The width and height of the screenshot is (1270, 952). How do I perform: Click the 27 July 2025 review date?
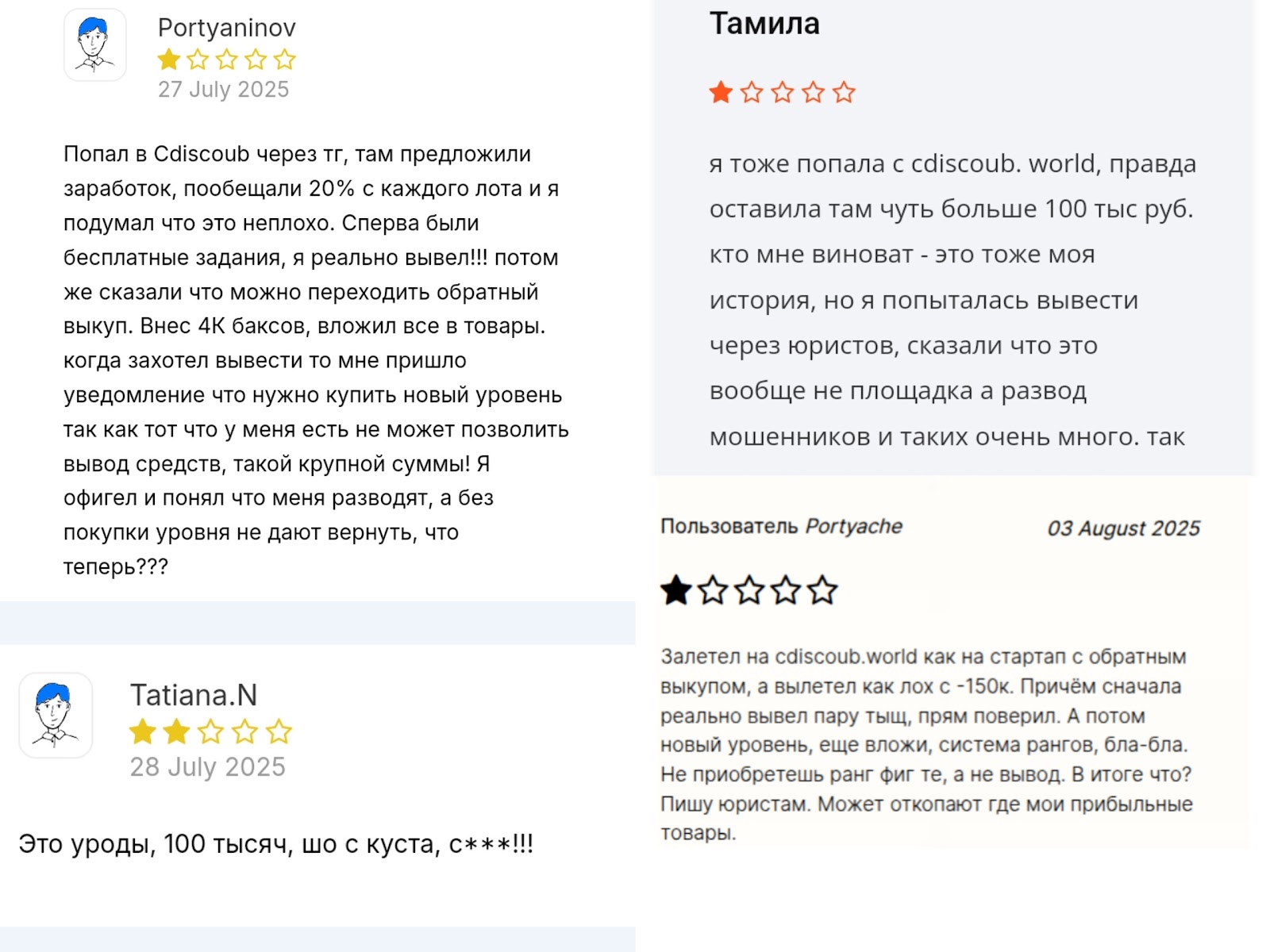[223, 89]
